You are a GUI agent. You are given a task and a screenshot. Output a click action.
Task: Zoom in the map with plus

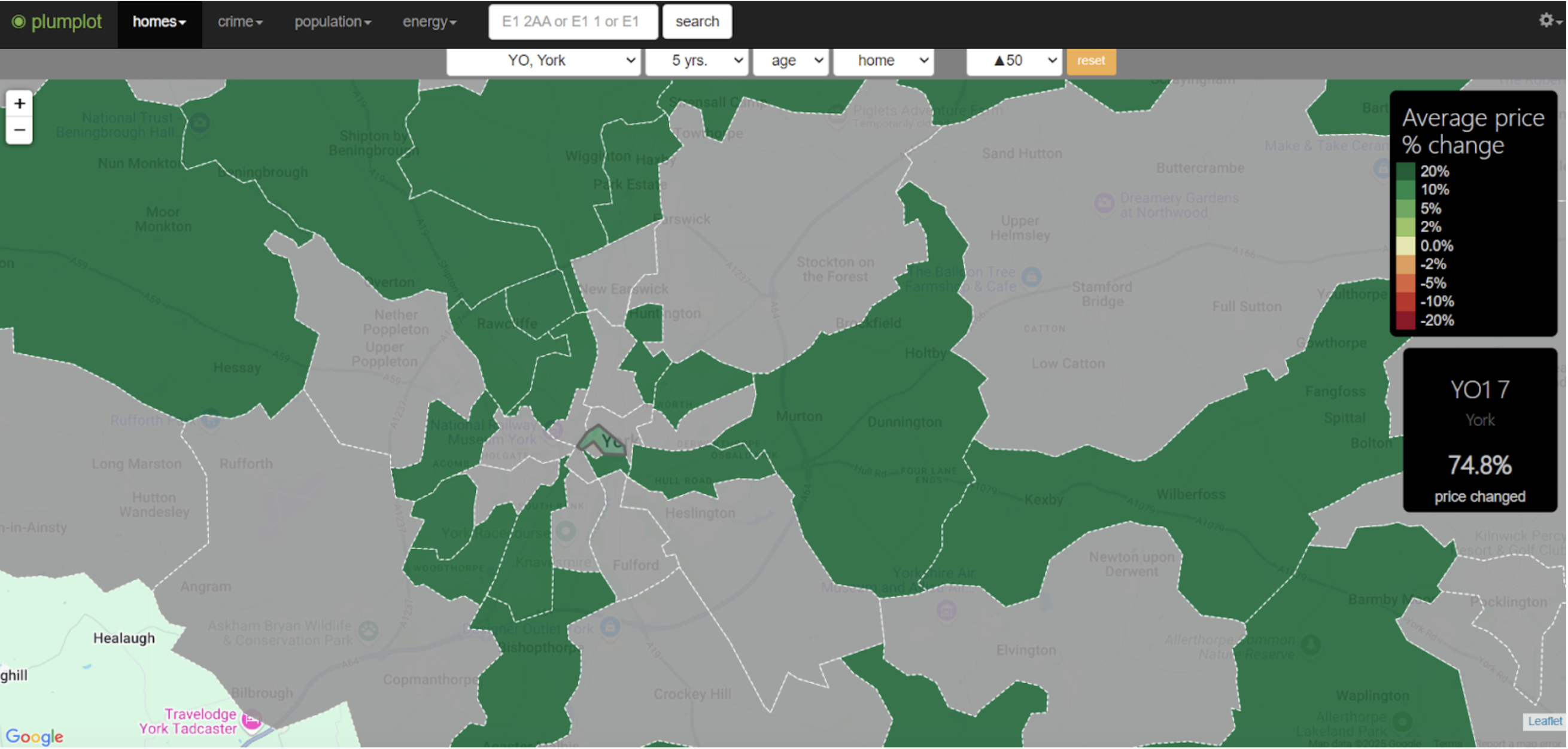click(20, 104)
